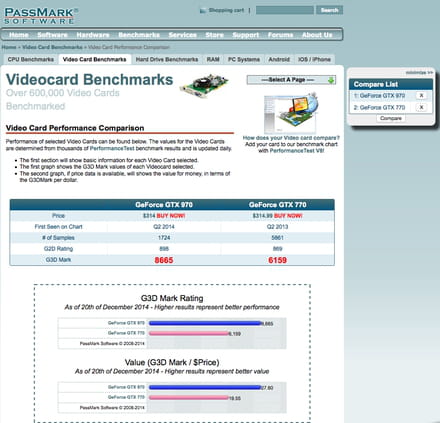
Task: Switch to the Hard Drive Benchmarks tab
Action: [167, 59]
